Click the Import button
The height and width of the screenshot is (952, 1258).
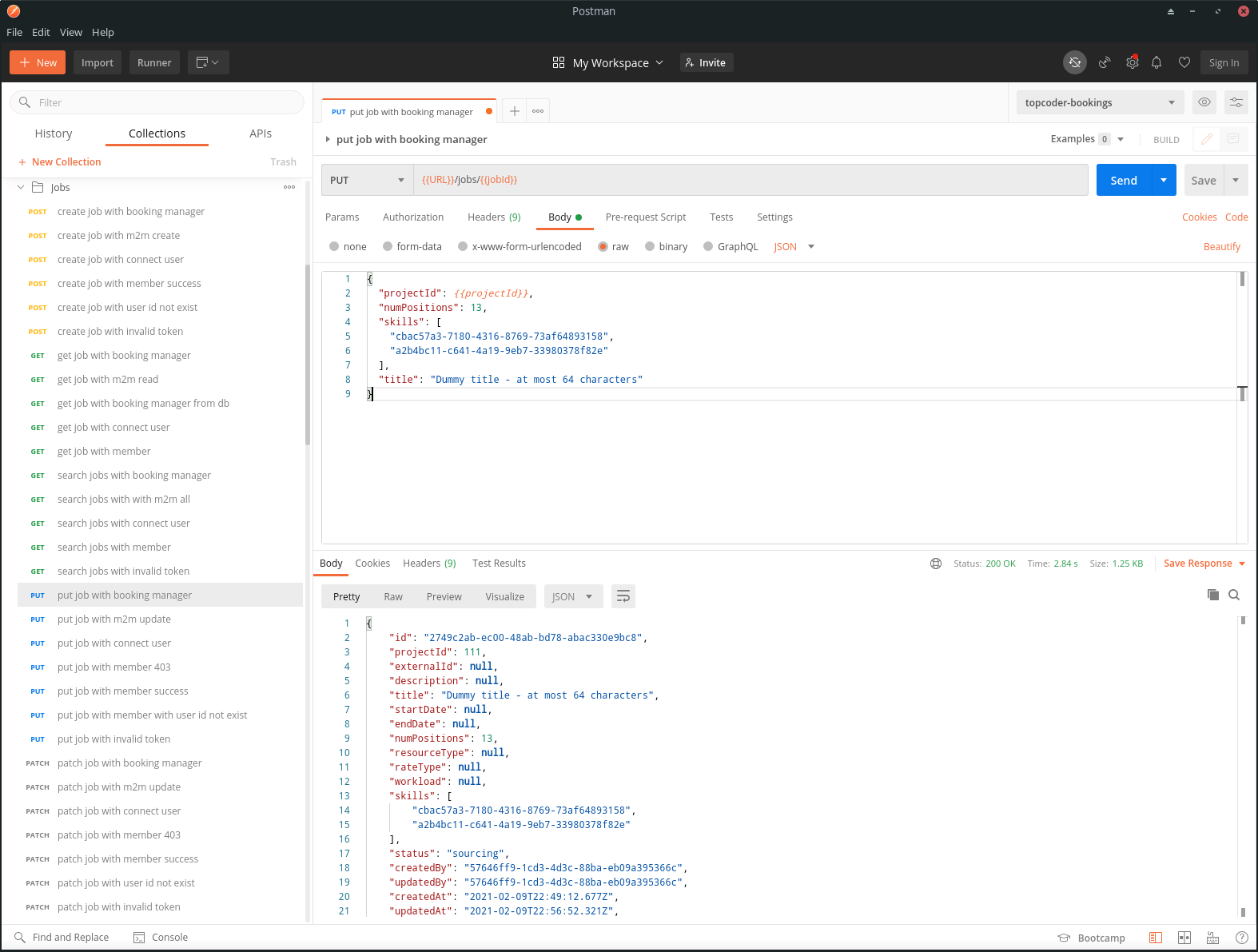coord(98,62)
